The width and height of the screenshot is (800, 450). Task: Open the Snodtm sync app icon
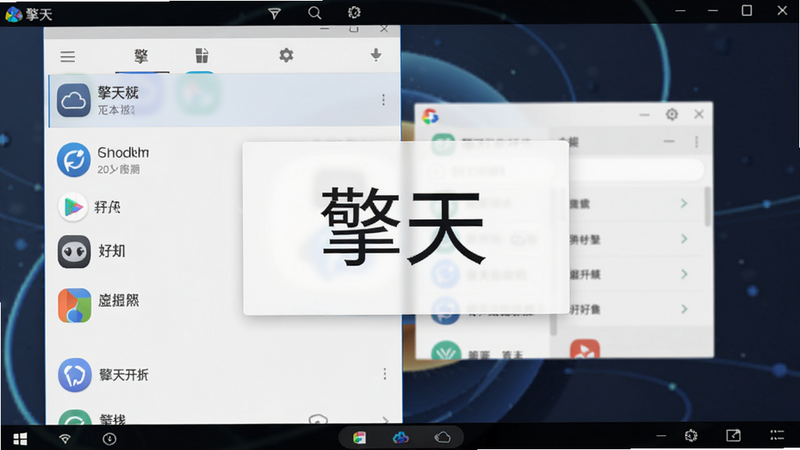[73, 160]
